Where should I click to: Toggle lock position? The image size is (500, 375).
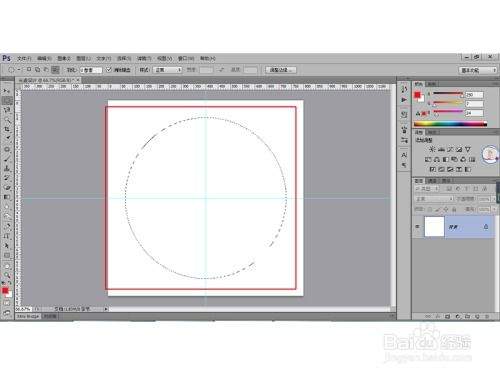pyautogui.click(x=446, y=209)
